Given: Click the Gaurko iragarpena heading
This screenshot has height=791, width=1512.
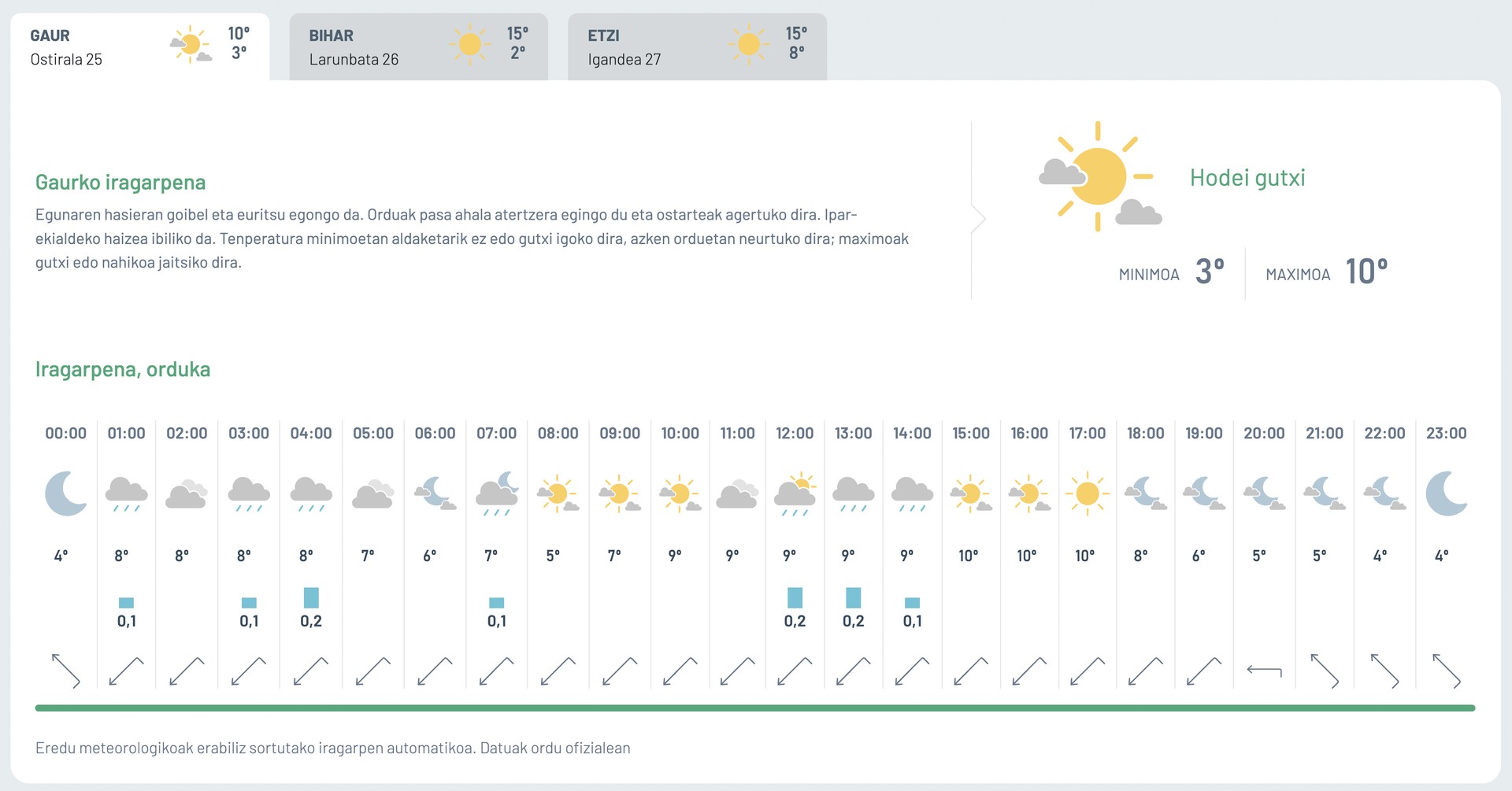Looking at the screenshot, I should pyautogui.click(x=120, y=183).
